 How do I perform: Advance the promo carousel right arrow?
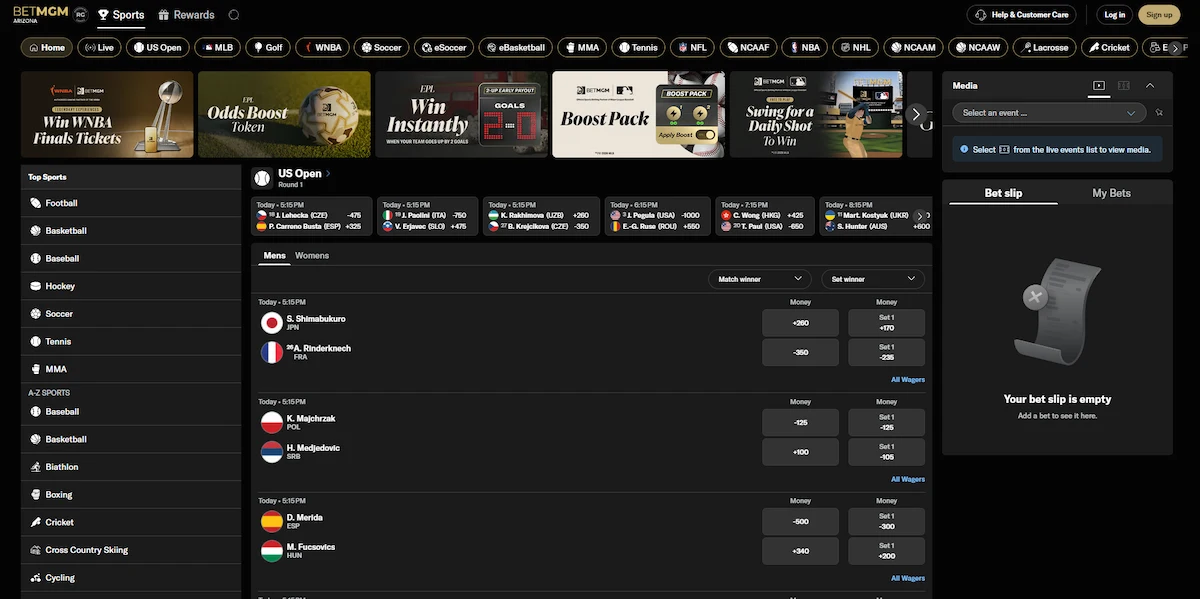(916, 114)
